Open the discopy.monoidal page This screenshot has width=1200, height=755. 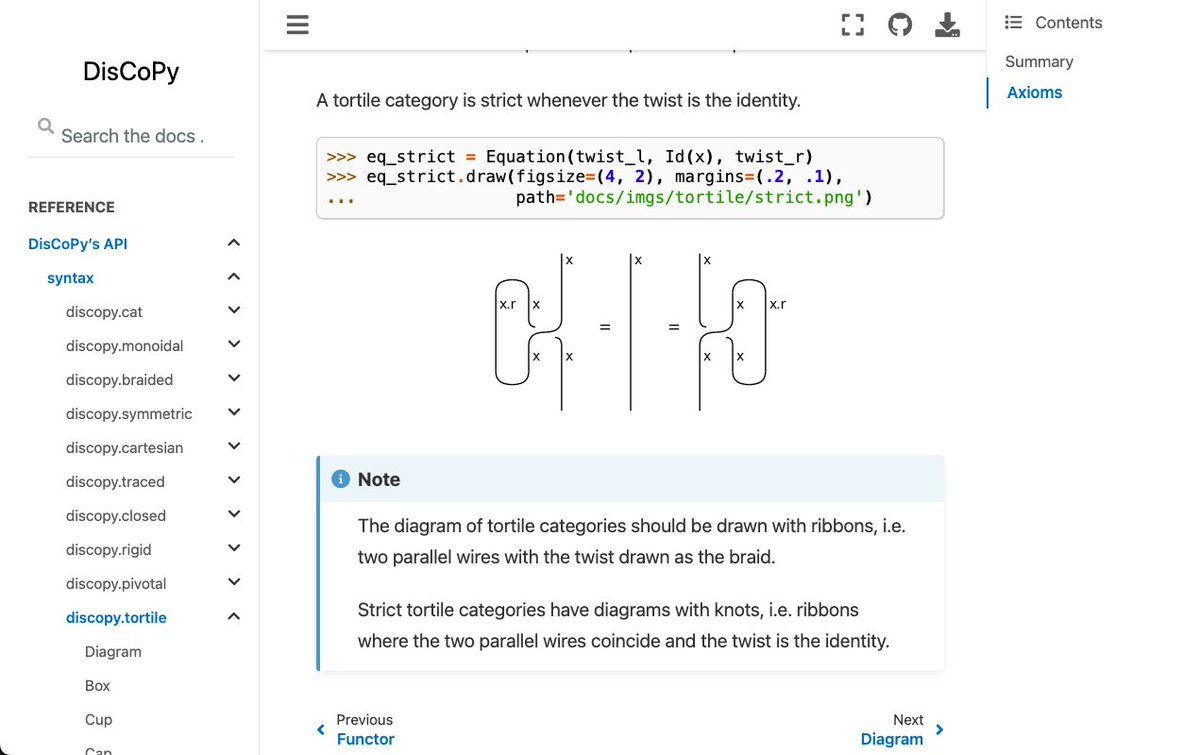(125, 346)
